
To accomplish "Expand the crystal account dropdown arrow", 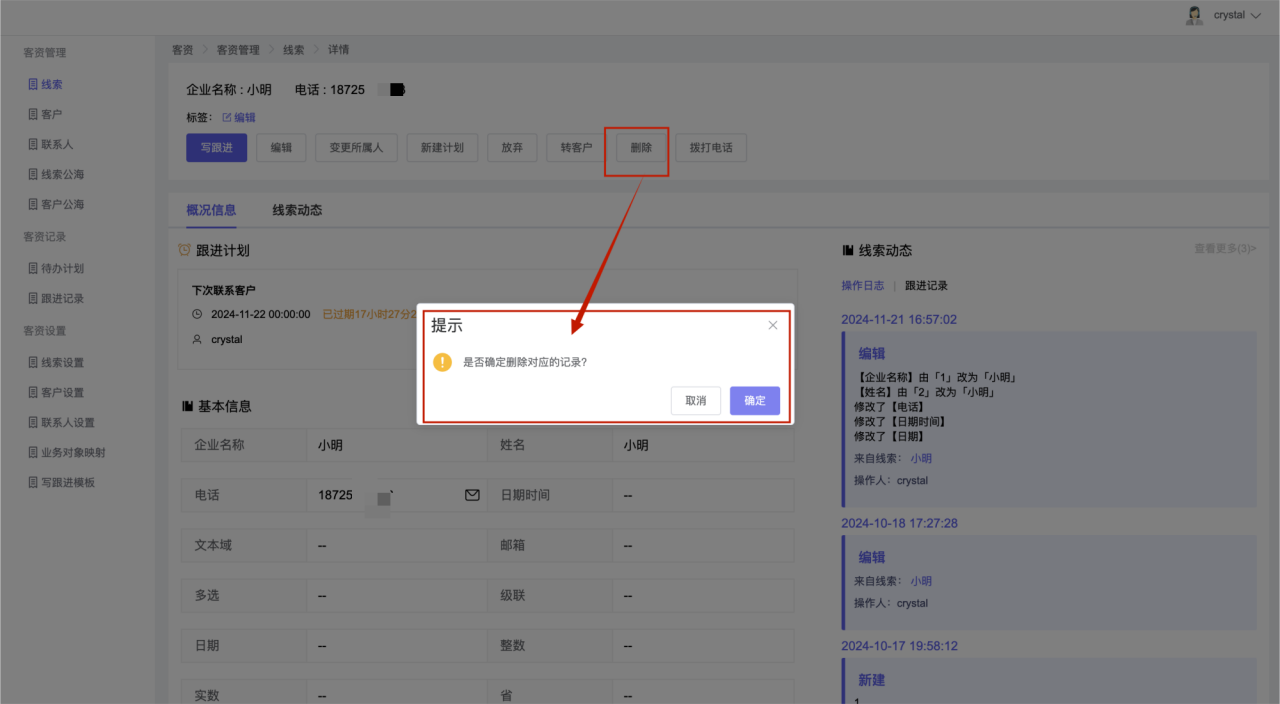I will (1256, 16).
